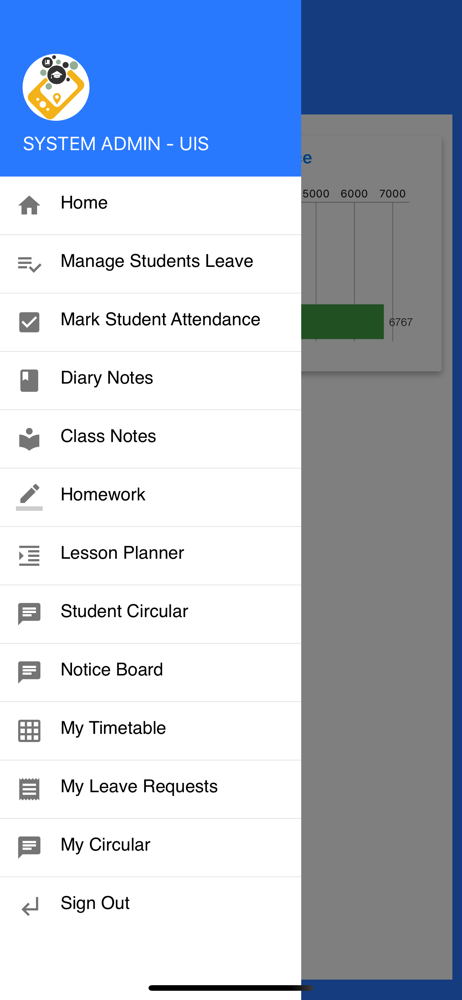The width and height of the screenshot is (462, 1000).
Task: Open the Class Notes label
Action: tap(108, 436)
